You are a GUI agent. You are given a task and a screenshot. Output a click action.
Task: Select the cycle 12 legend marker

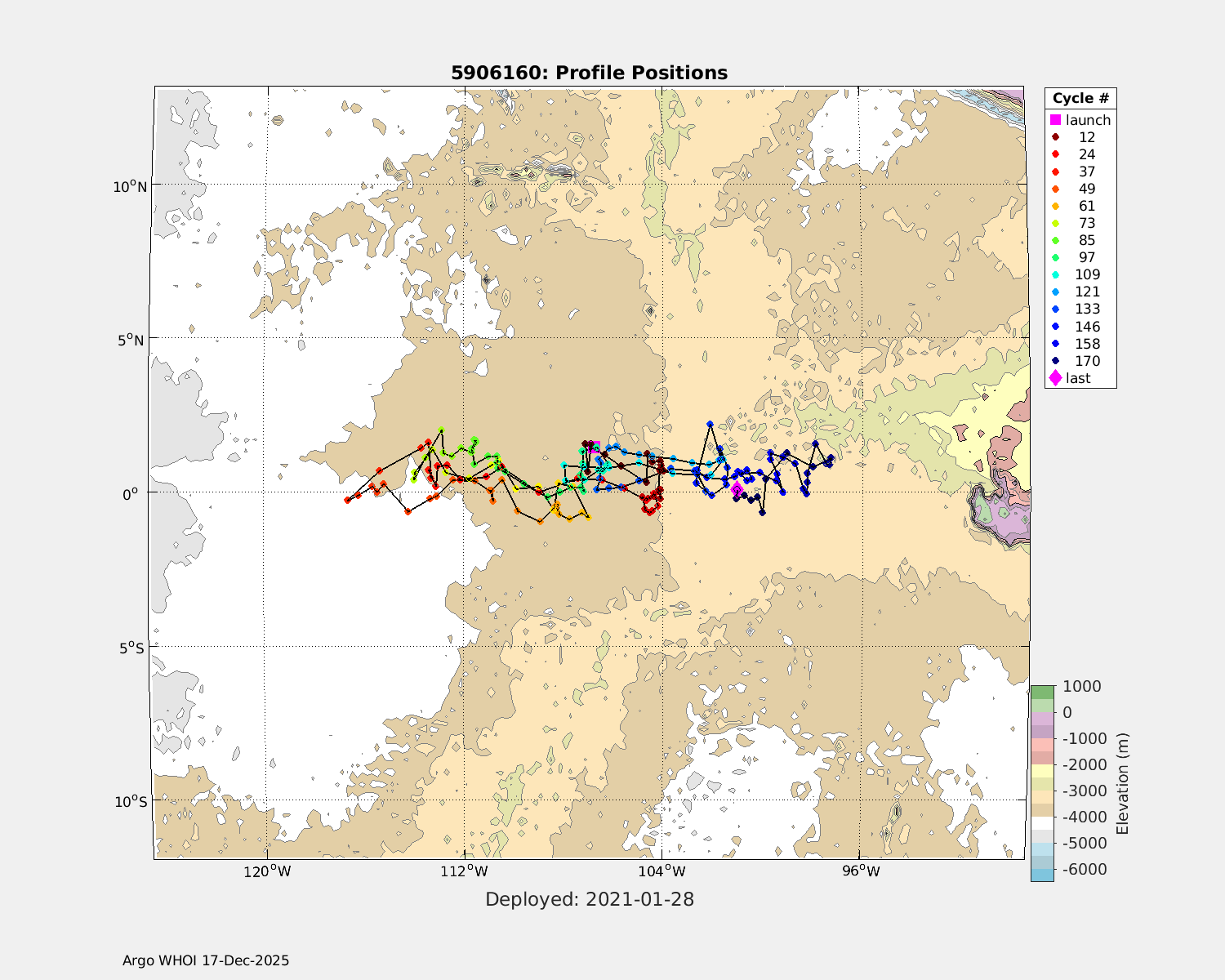1055,137
